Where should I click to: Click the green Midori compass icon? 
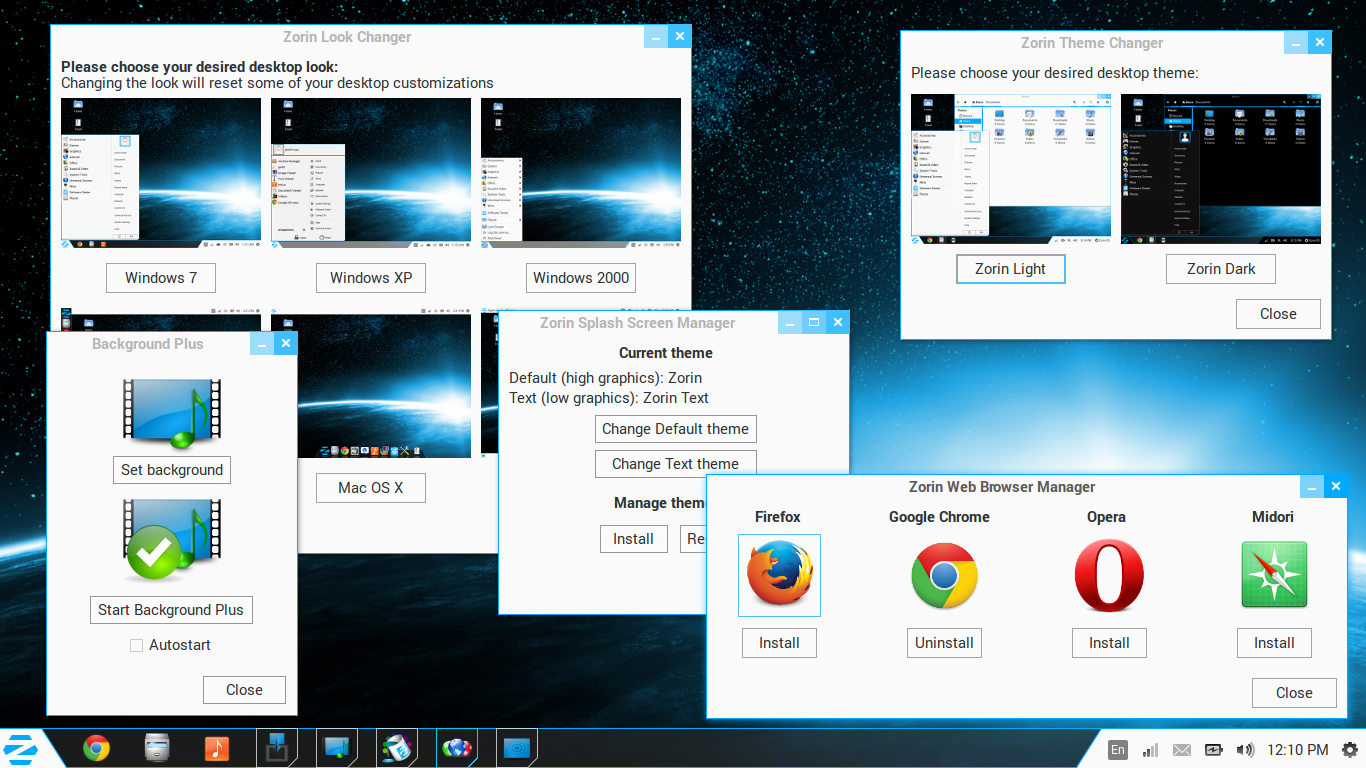click(x=1274, y=575)
